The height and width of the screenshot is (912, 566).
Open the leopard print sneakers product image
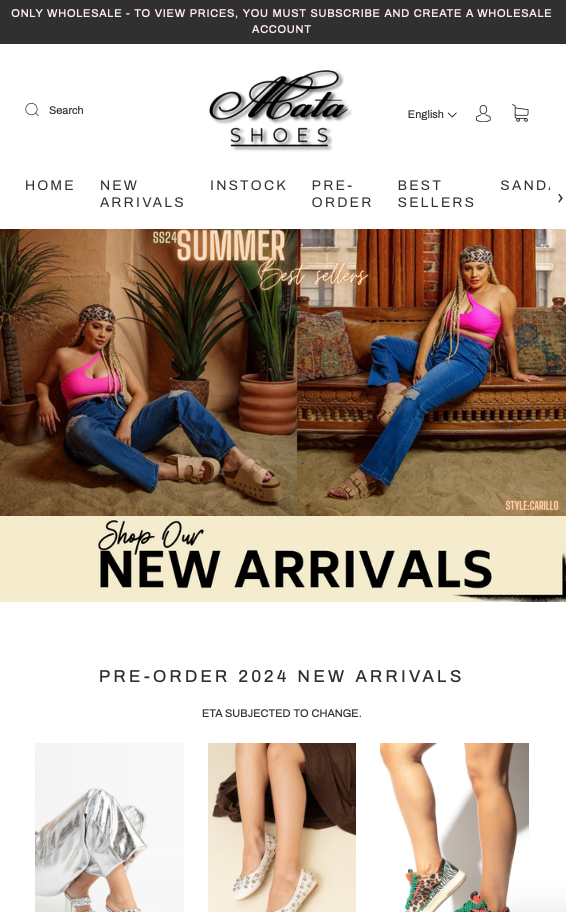(x=454, y=827)
